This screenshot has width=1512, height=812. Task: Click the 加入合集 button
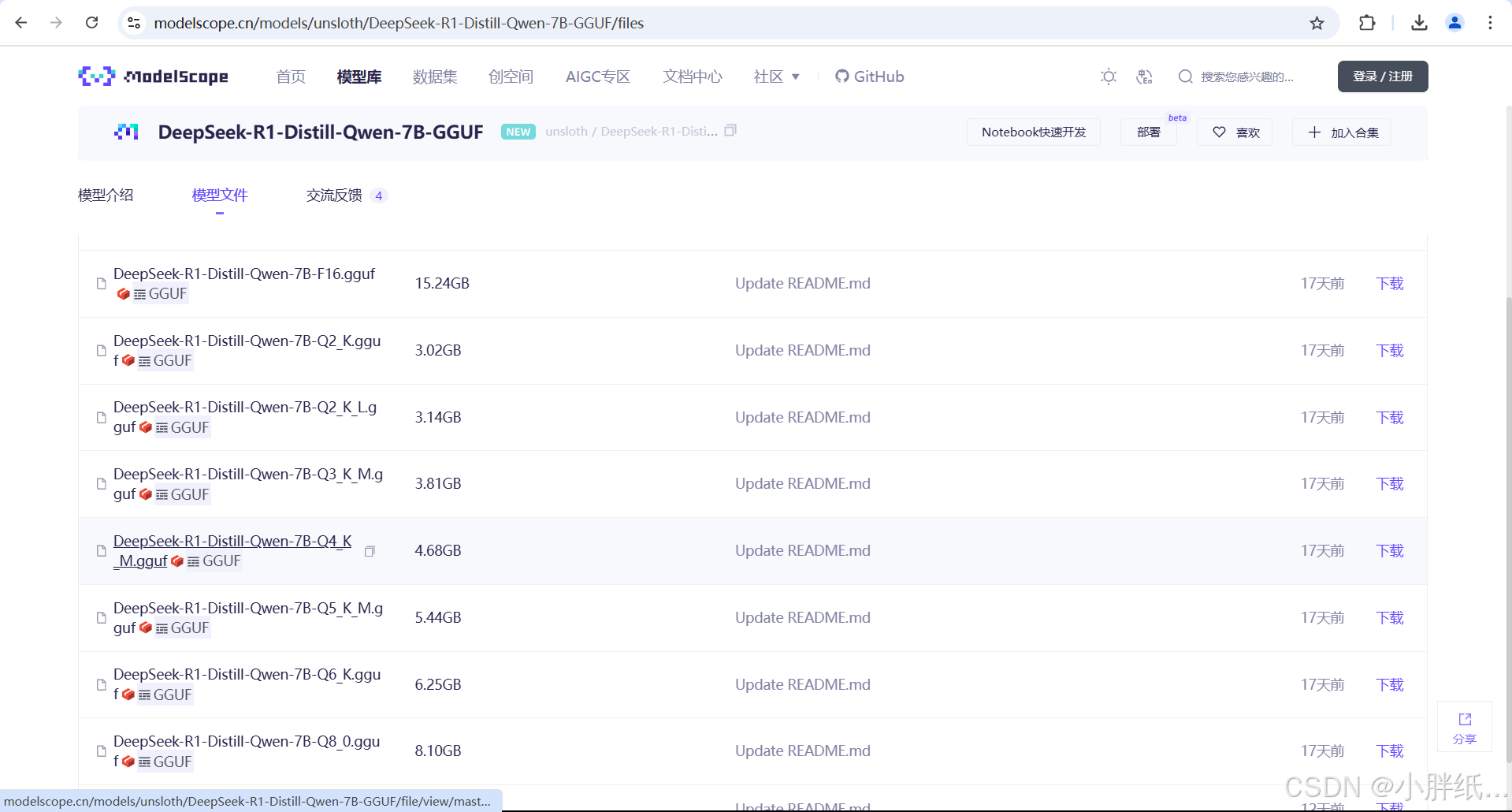click(x=1342, y=132)
